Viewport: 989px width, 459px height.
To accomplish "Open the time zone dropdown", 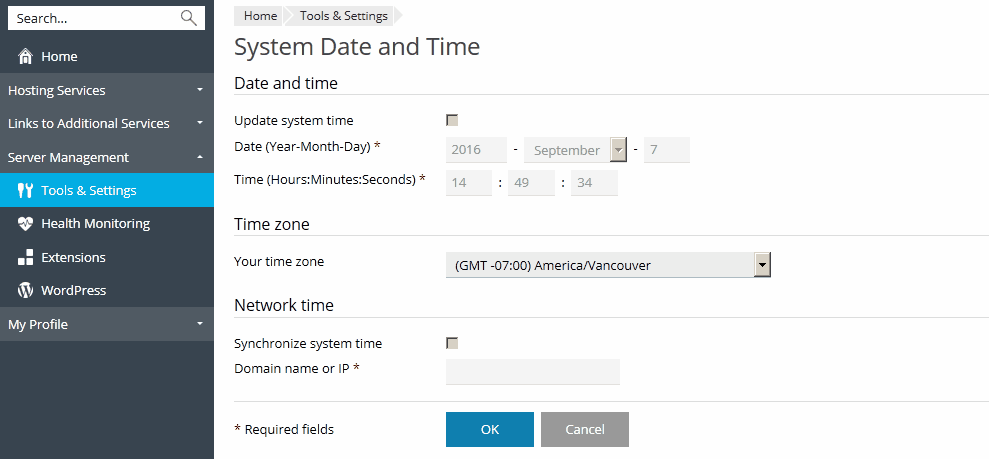I will pyautogui.click(x=608, y=265).
